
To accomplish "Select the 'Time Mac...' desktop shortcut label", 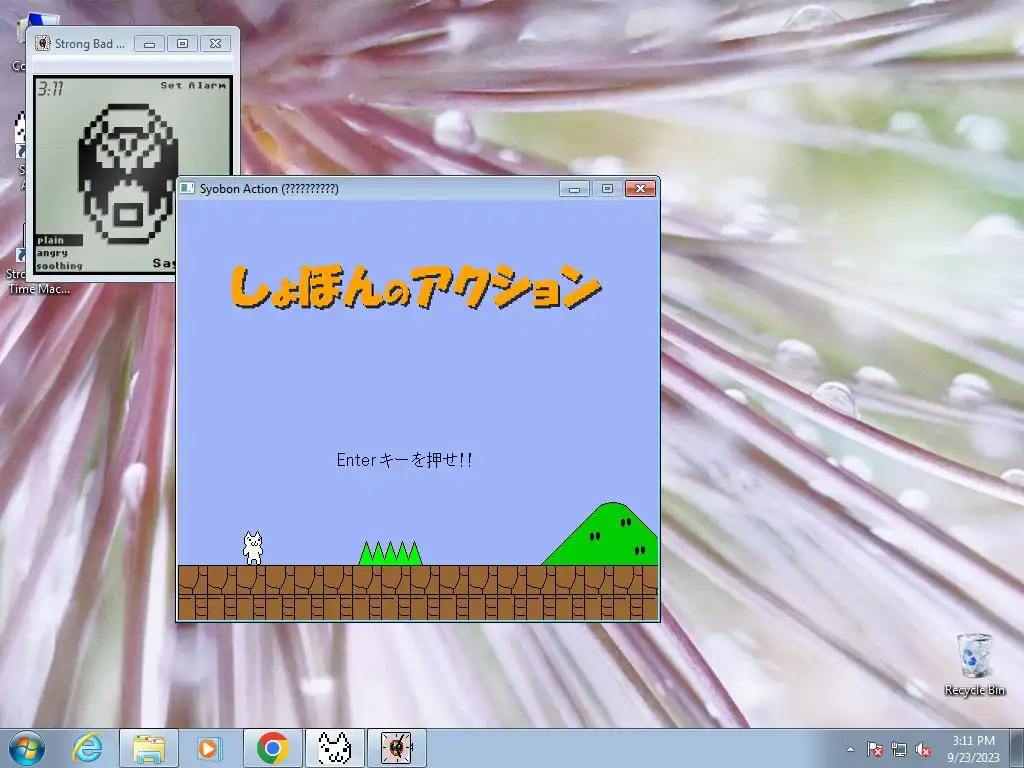I will tap(39, 289).
